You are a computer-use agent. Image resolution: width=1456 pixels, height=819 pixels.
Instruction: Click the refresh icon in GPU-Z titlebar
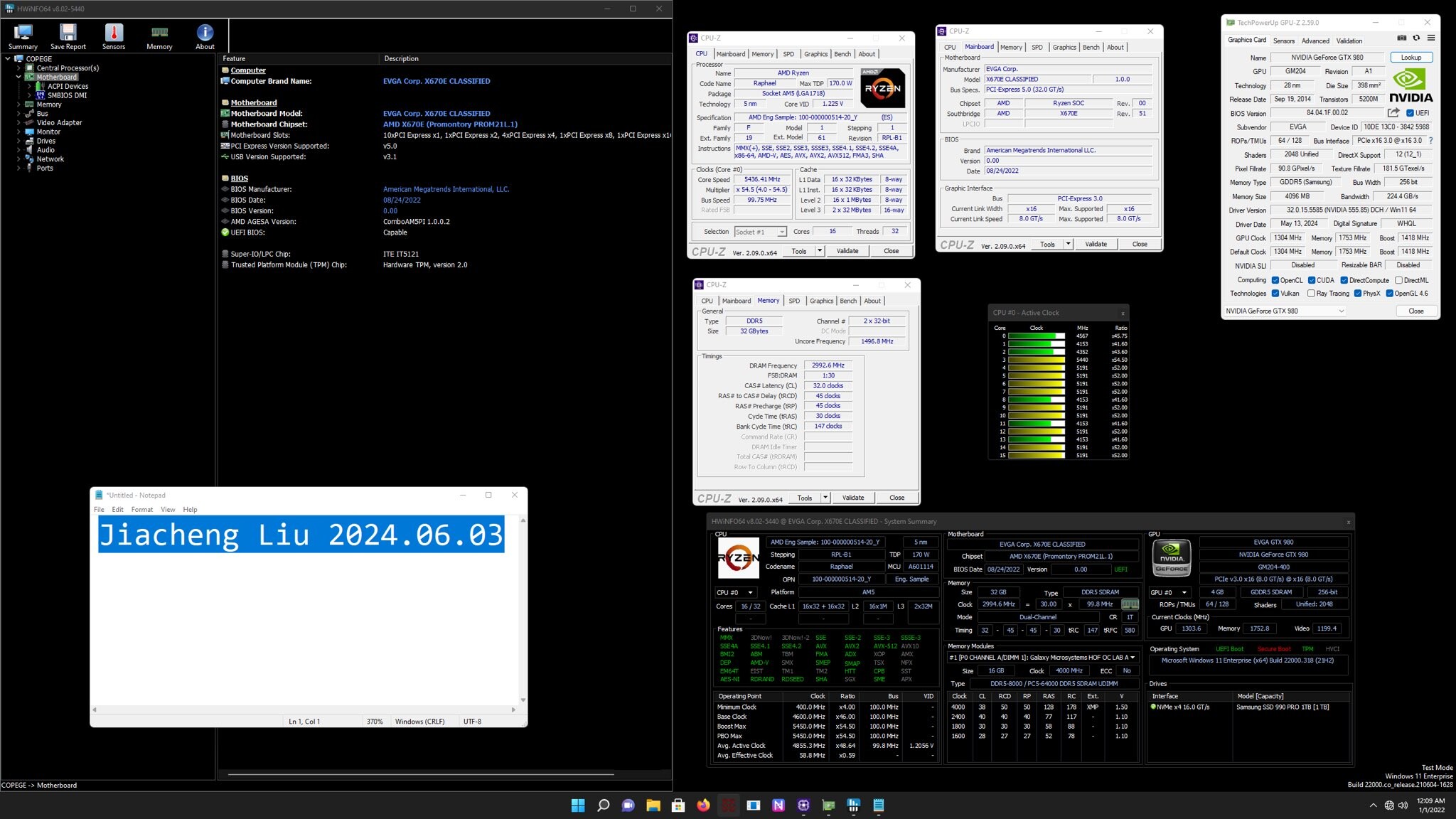1418,38
